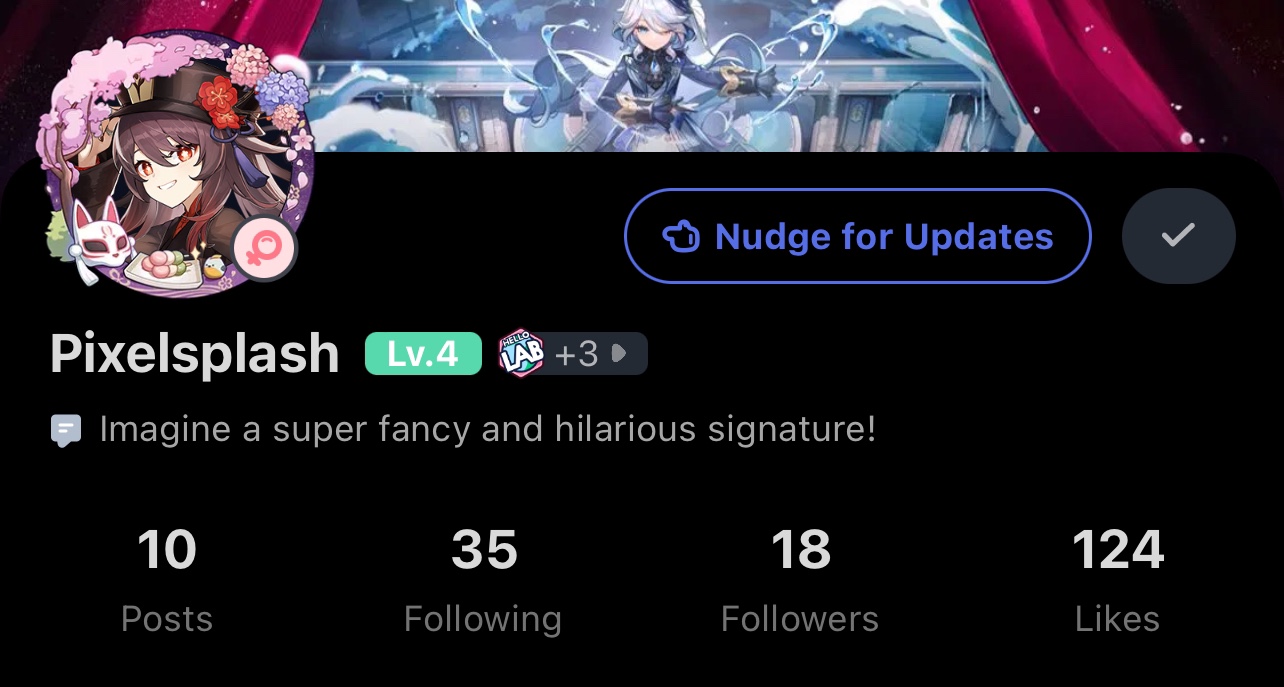The height and width of the screenshot is (687, 1284).
Task: Open the super fancy signature text
Action: click(488, 430)
